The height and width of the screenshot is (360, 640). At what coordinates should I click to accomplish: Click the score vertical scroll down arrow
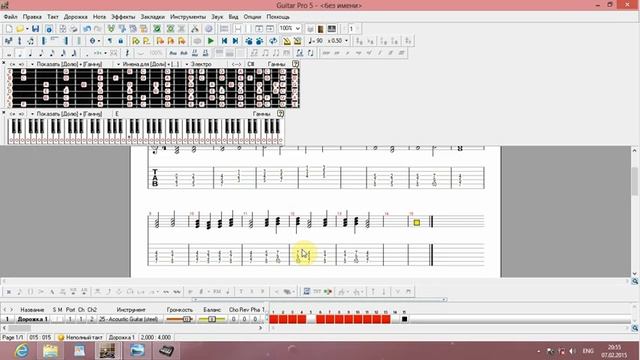coord(635,273)
